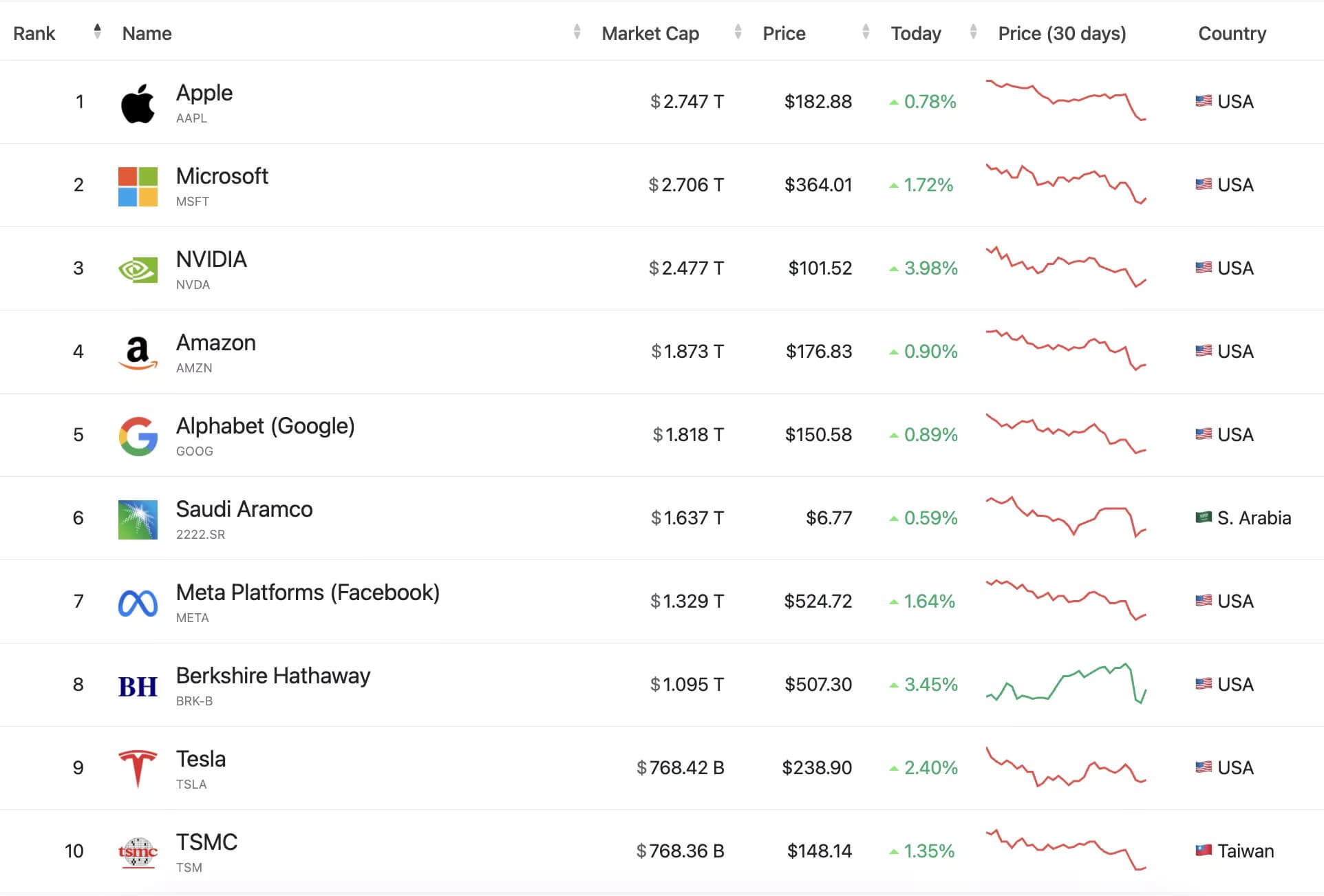
Task: Click green up arrow beside 3.45%
Action: [x=894, y=685]
